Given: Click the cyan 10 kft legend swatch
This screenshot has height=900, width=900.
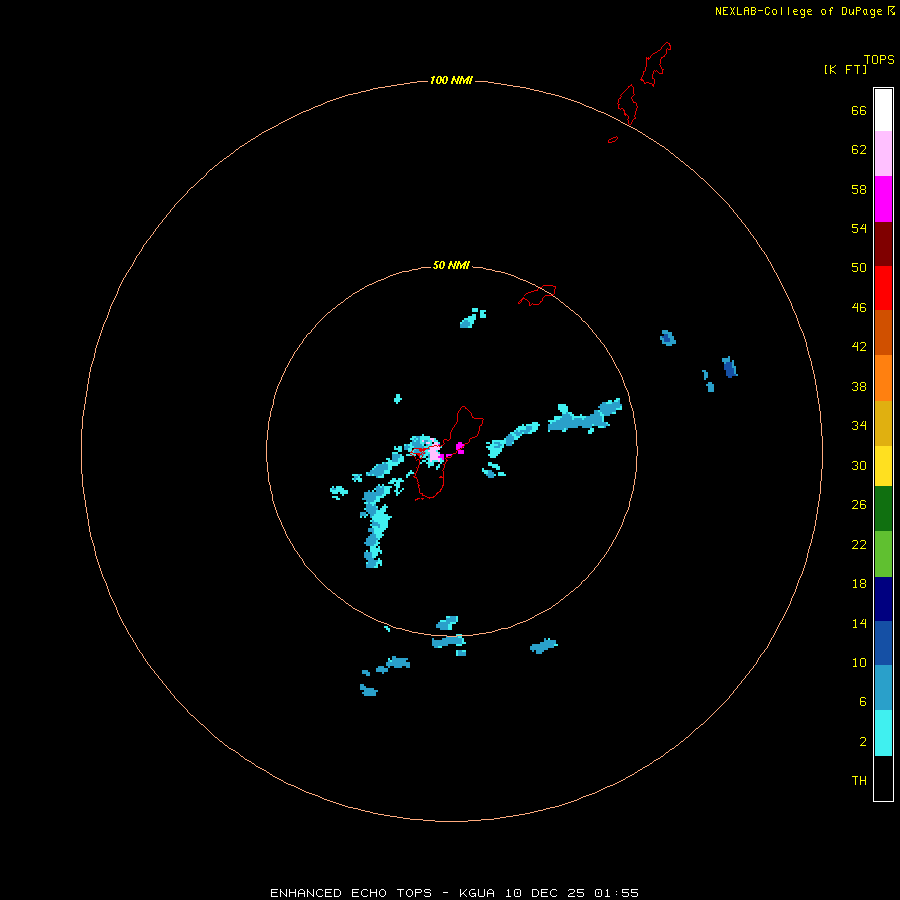Looking at the screenshot, I should (x=883, y=733).
